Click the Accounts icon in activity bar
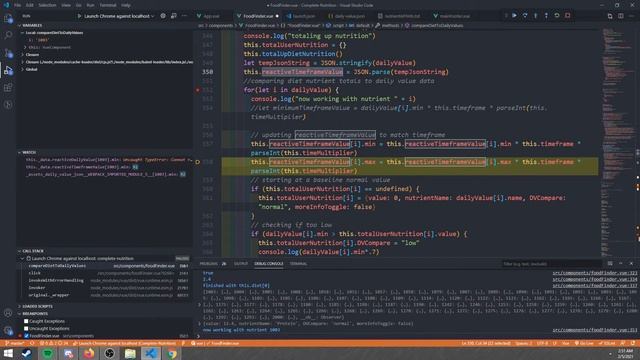The height and width of the screenshot is (360, 640). coord(8,313)
